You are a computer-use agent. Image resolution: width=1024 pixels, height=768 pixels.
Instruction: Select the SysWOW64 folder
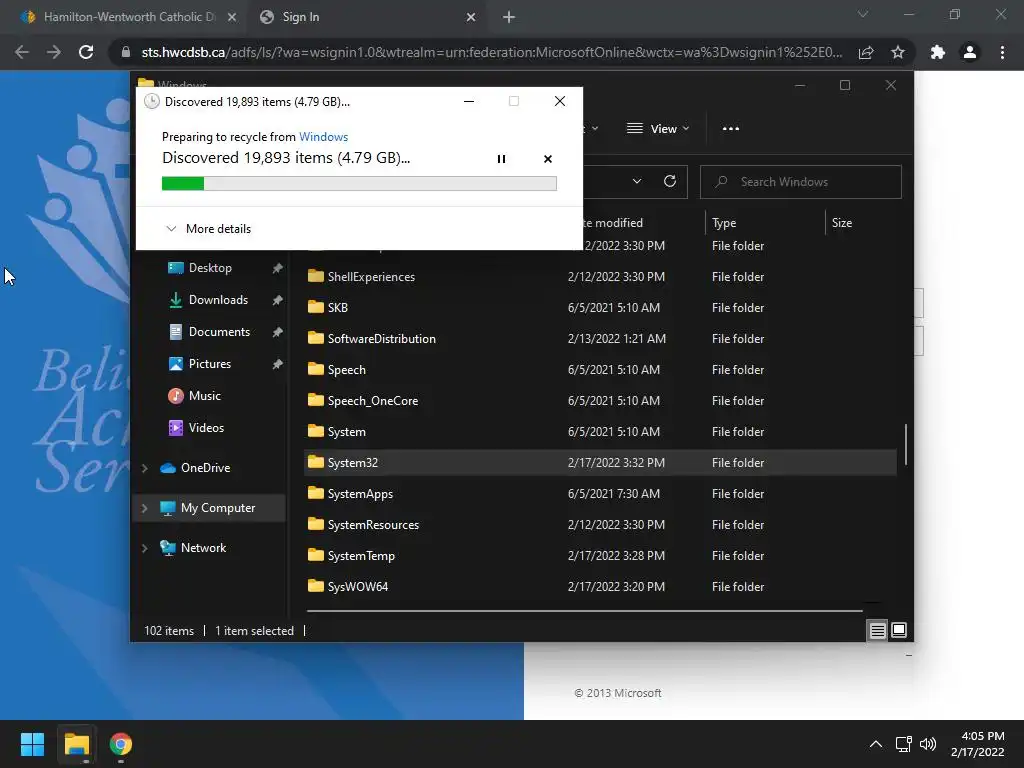click(x=357, y=586)
